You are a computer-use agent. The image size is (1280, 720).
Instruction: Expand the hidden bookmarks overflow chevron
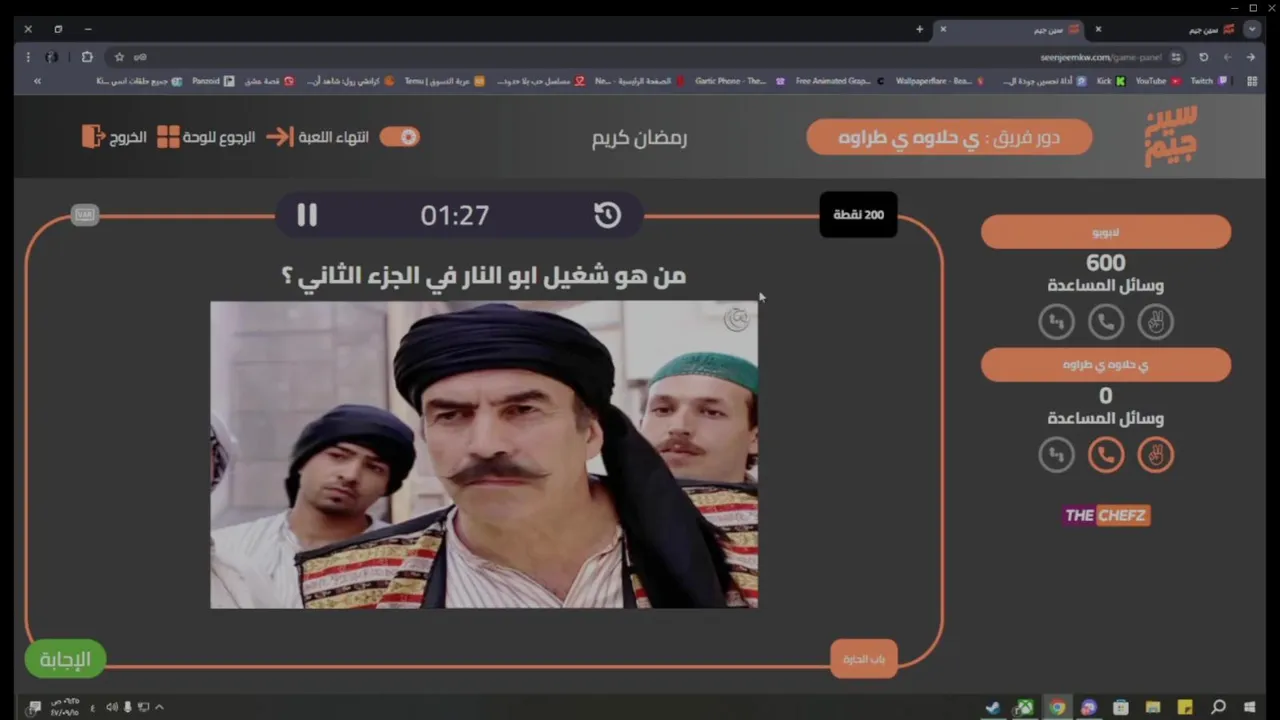pos(37,81)
